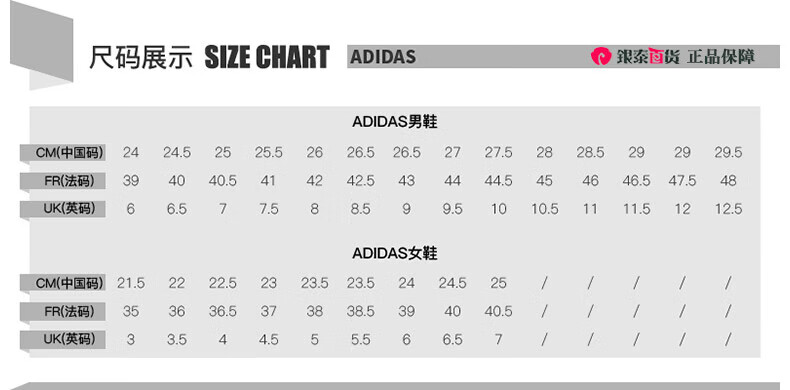Click the 银泰百货 brand text
Screen dimensions: 790x390
click(x=647, y=56)
